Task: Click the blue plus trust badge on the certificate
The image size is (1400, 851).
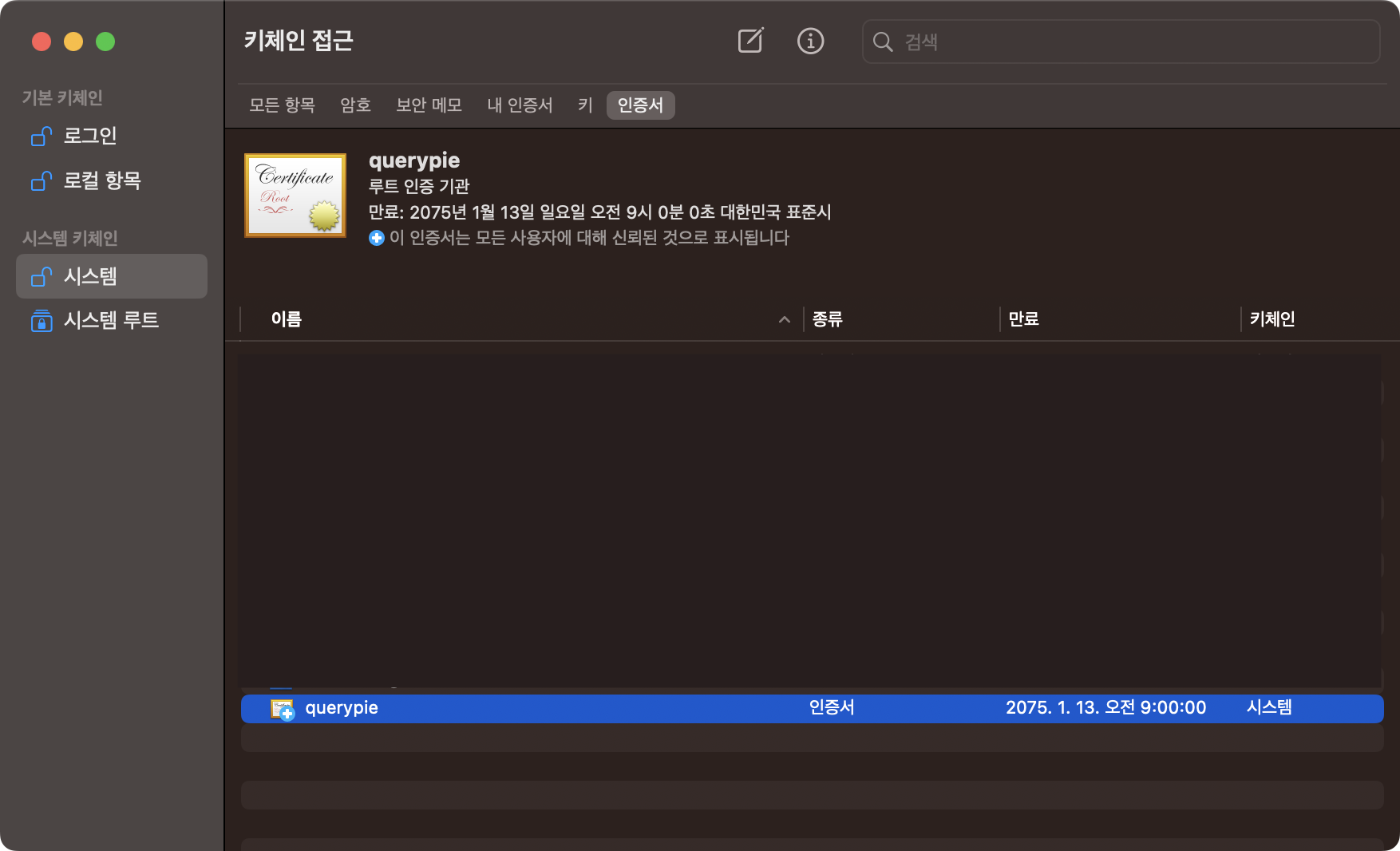Action: 376,237
